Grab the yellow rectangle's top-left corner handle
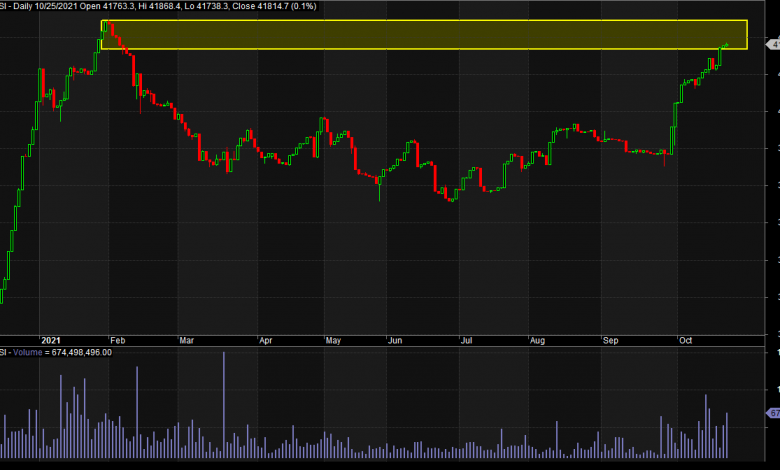780x470 pixels. tap(102, 21)
